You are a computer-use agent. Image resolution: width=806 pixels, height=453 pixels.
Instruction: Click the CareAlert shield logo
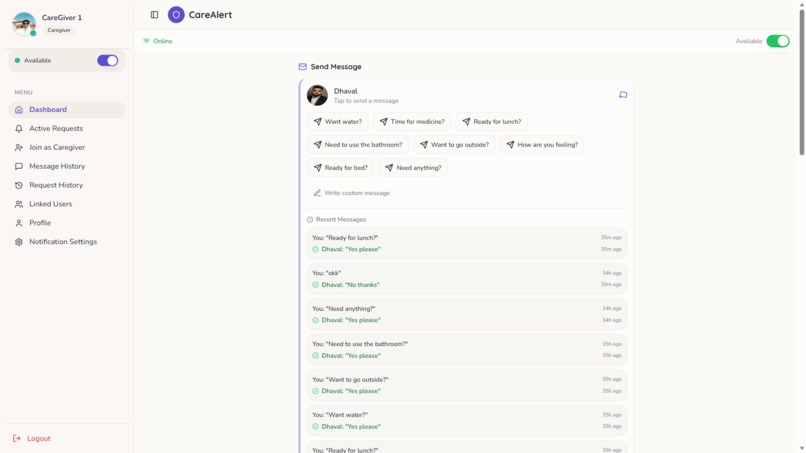[x=176, y=15]
